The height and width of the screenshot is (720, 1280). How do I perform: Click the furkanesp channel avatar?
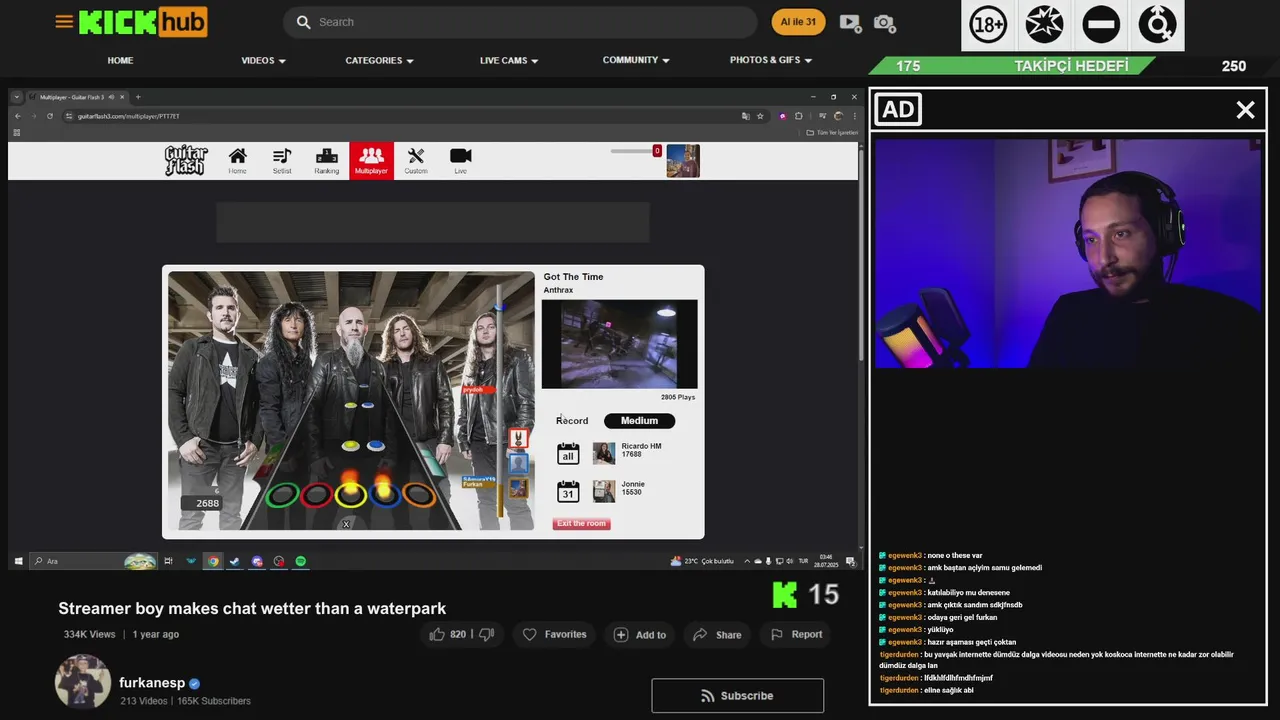coord(83,682)
